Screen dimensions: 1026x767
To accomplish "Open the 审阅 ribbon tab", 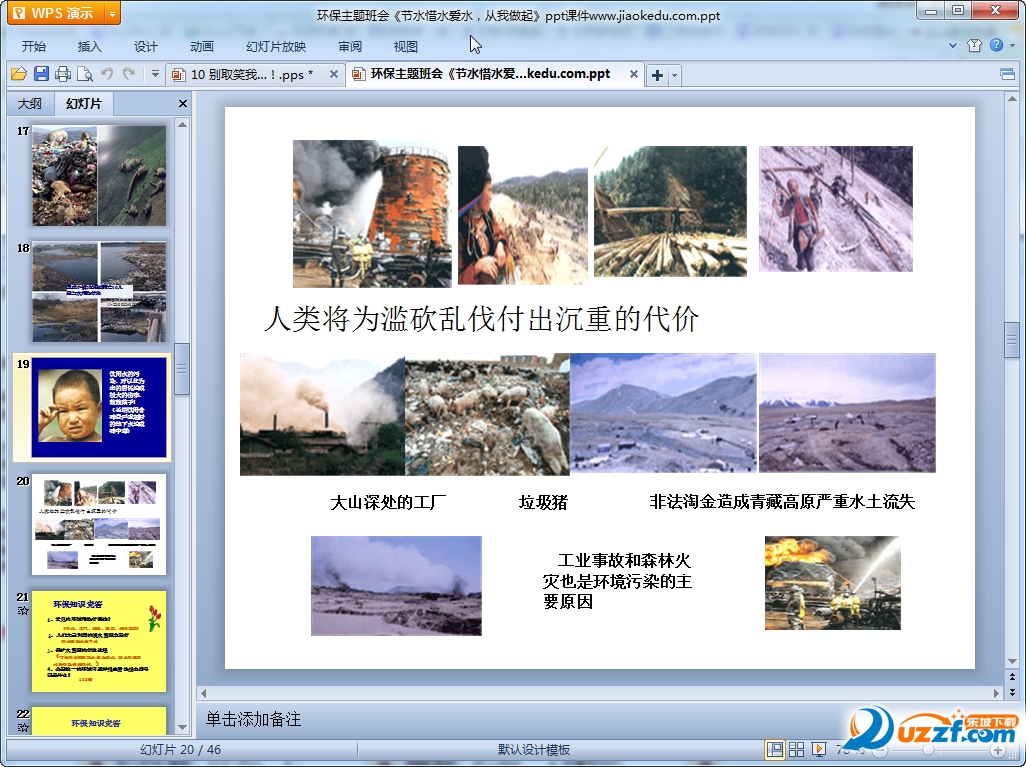I will 350,46.
